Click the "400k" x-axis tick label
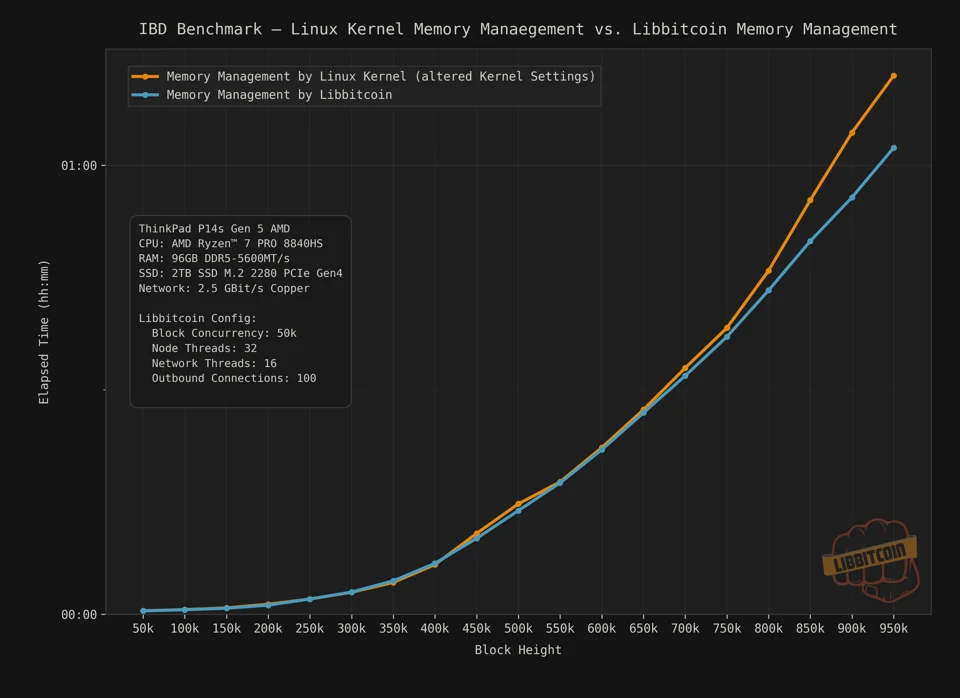This screenshot has height=698, width=960. (x=435, y=628)
